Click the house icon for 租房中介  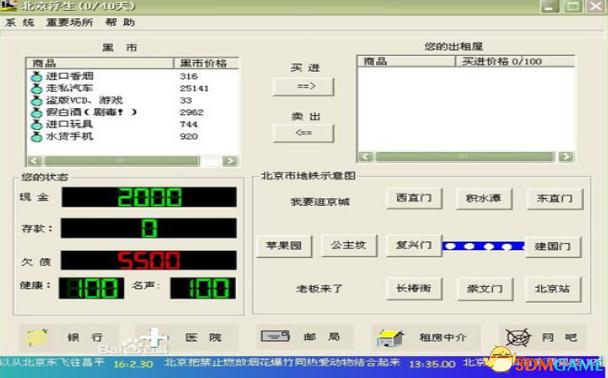[x=390, y=338]
